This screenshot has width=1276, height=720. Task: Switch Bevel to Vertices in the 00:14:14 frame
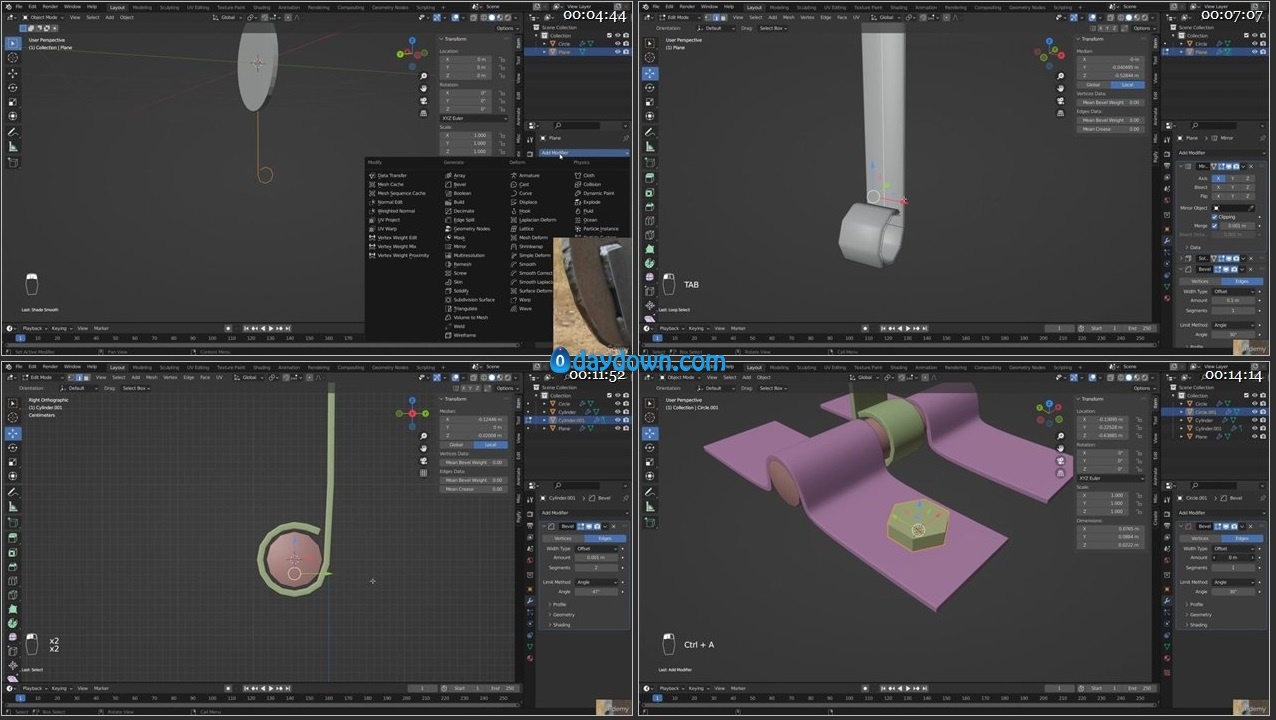click(1200, 538)
